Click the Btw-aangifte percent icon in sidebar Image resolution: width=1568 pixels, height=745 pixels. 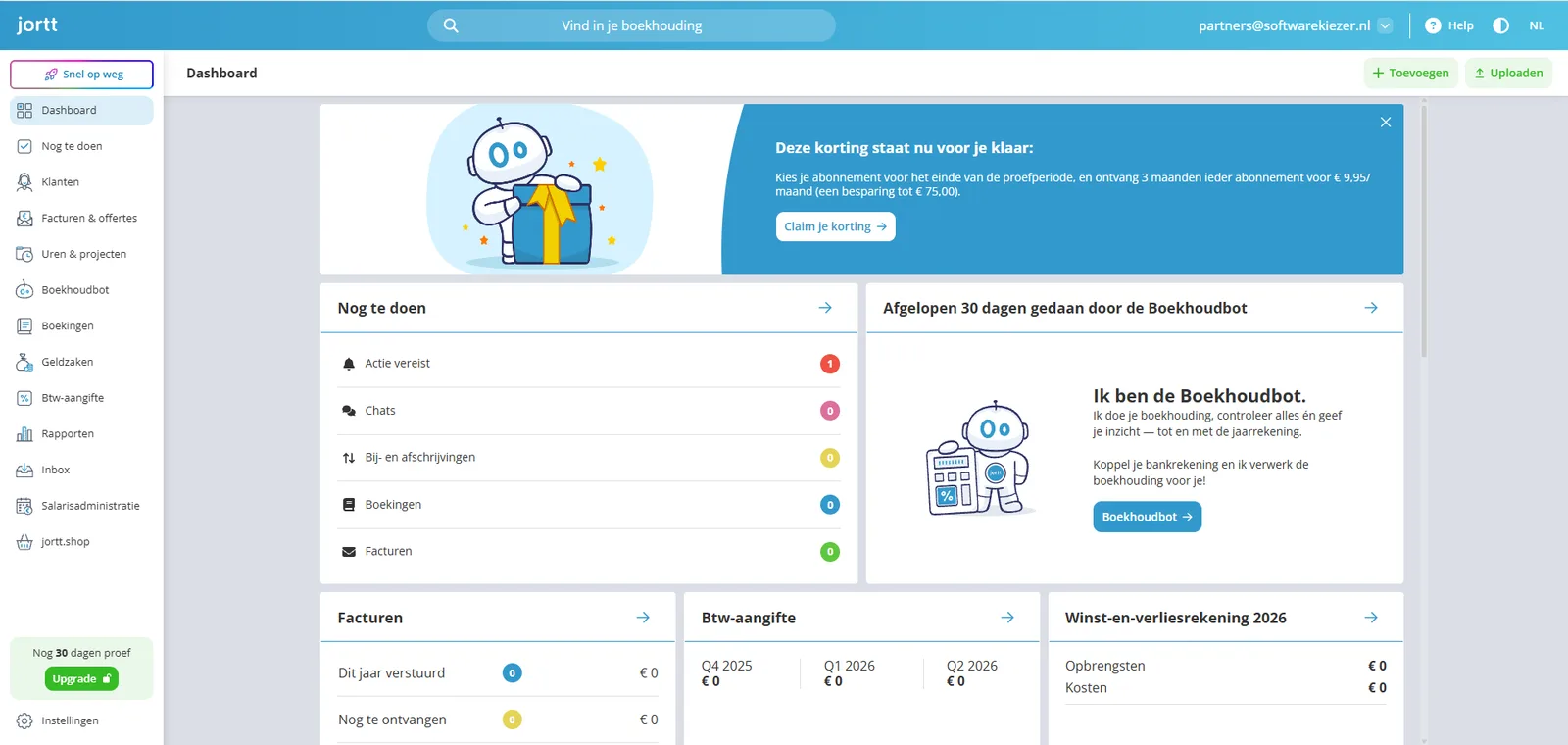pyautogui.click(x=24, y=398)
